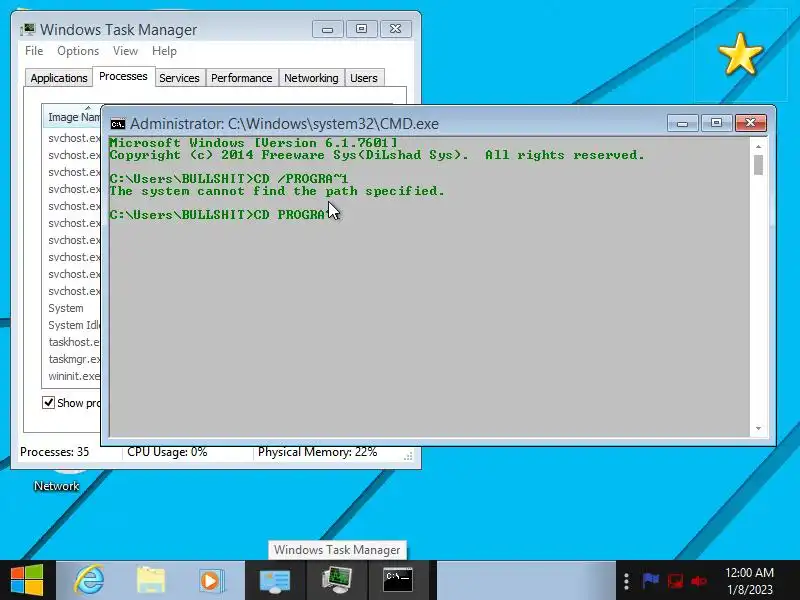Switch to the Users tab

pyautogui.click(x=364, y=78)
